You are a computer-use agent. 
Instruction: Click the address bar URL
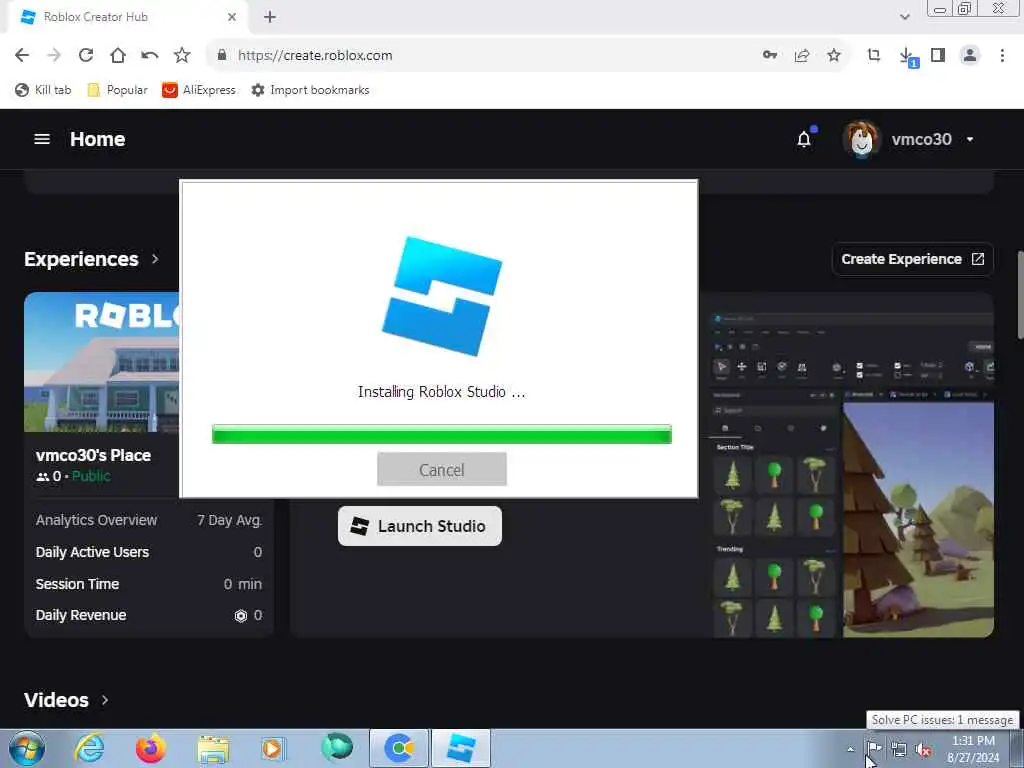[x=315, y=56]
